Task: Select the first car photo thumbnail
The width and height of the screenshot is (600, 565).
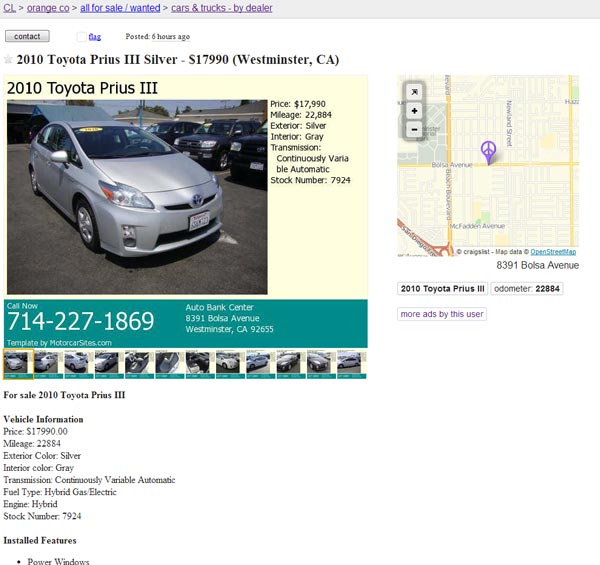Action: point(18,364)
